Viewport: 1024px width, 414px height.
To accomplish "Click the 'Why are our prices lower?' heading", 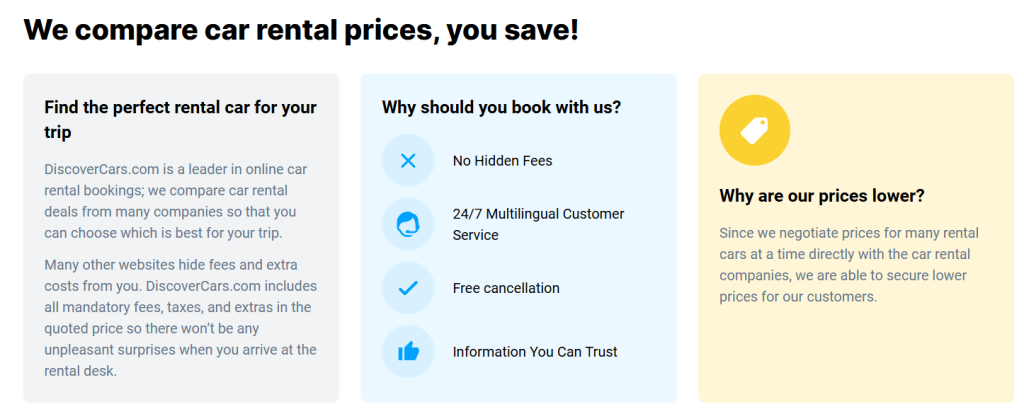I will 822,196.
